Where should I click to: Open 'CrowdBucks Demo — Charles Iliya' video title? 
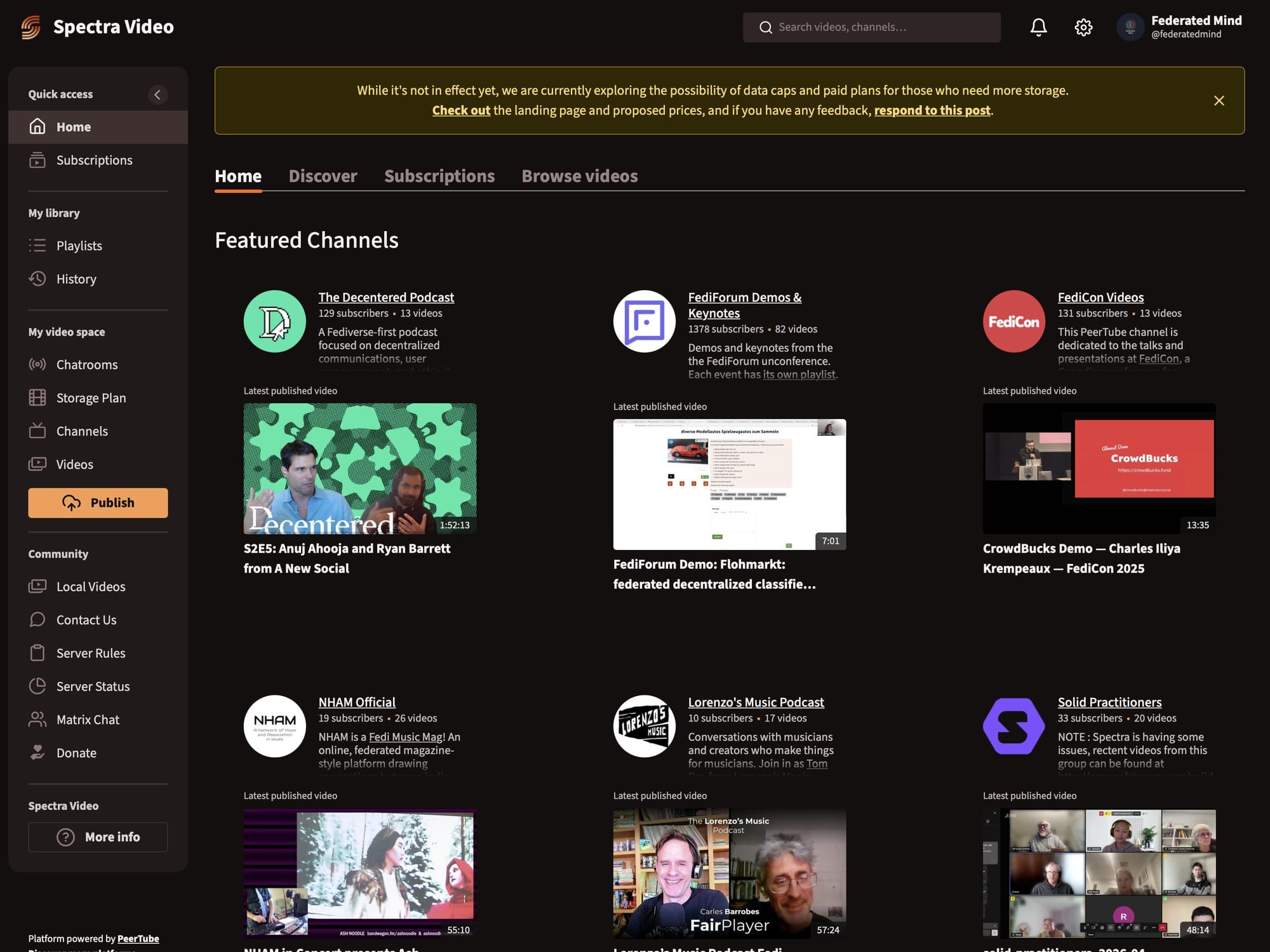1082,558
